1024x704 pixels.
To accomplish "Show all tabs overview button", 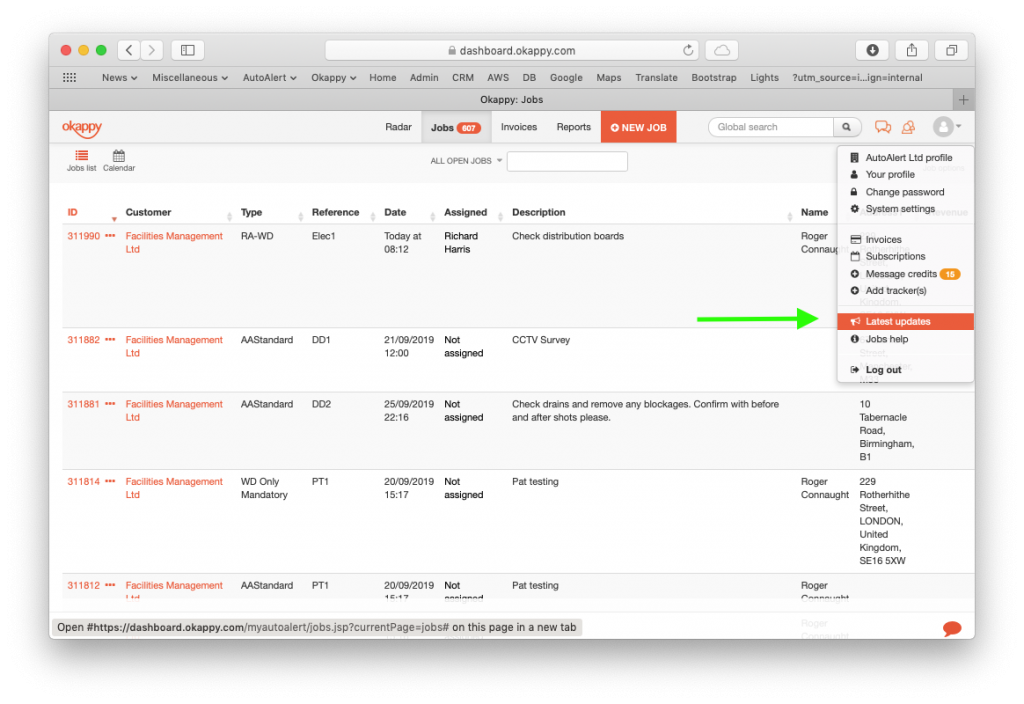I will pos(952,50).
